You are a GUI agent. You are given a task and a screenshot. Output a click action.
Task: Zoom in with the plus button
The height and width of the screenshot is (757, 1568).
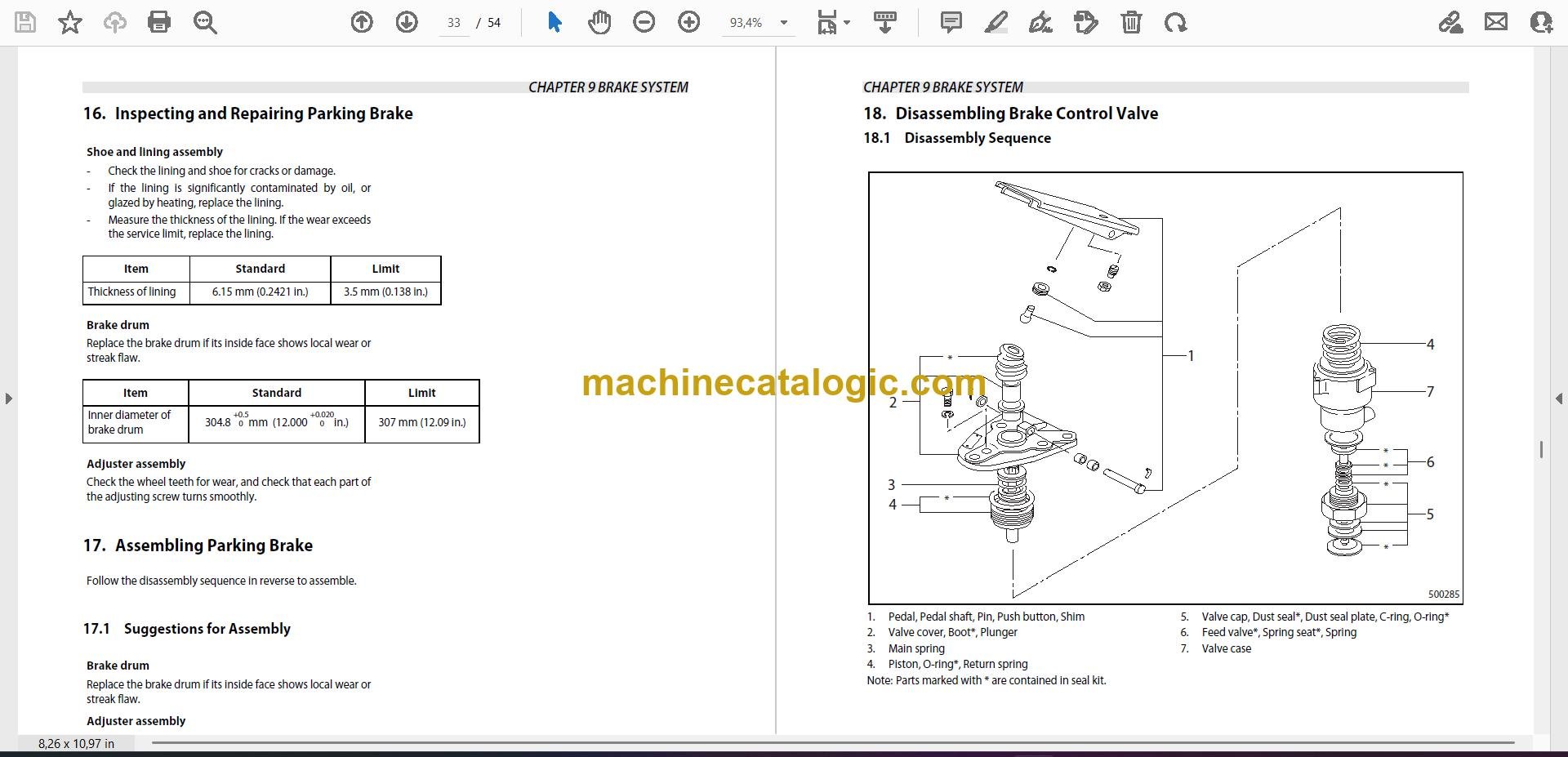(x=689, y=22)
